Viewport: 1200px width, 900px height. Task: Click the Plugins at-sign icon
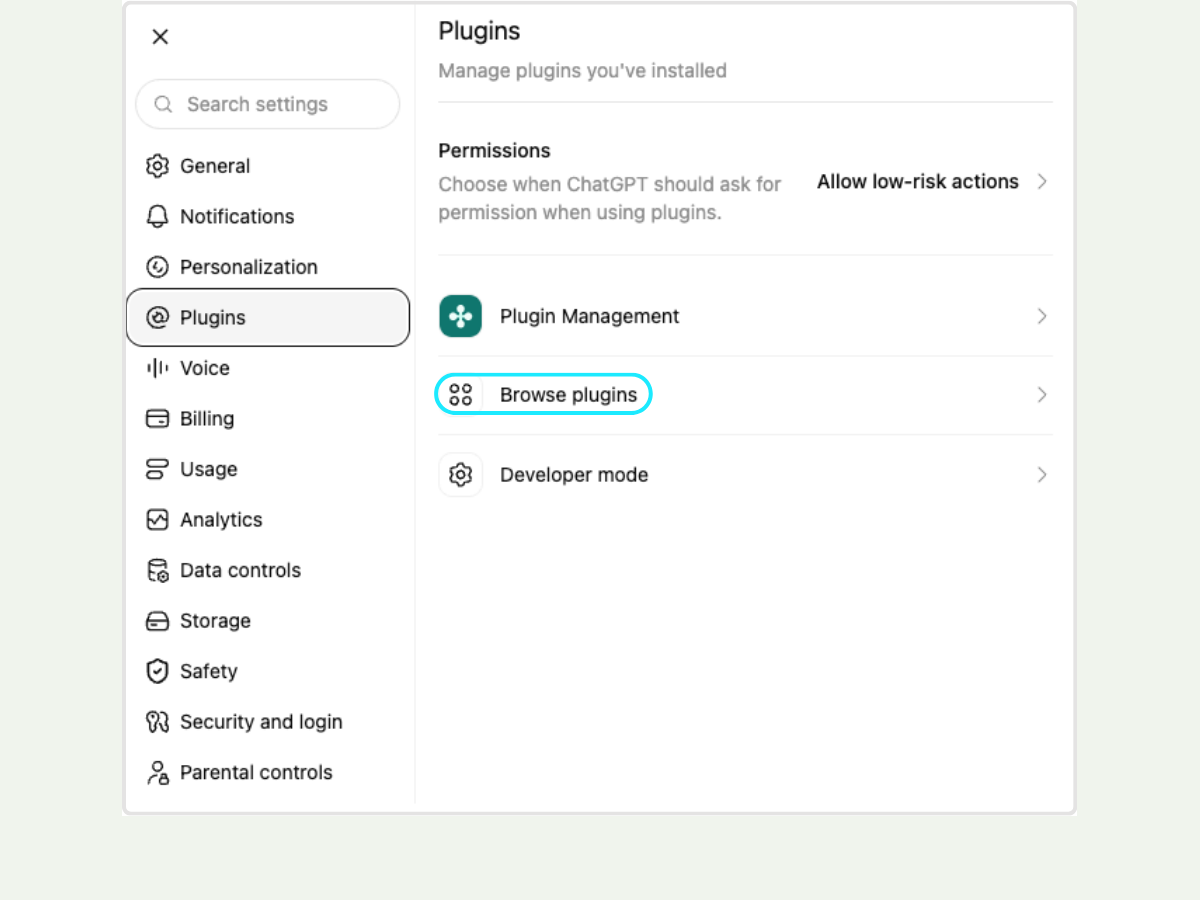[x=157, y=318]
